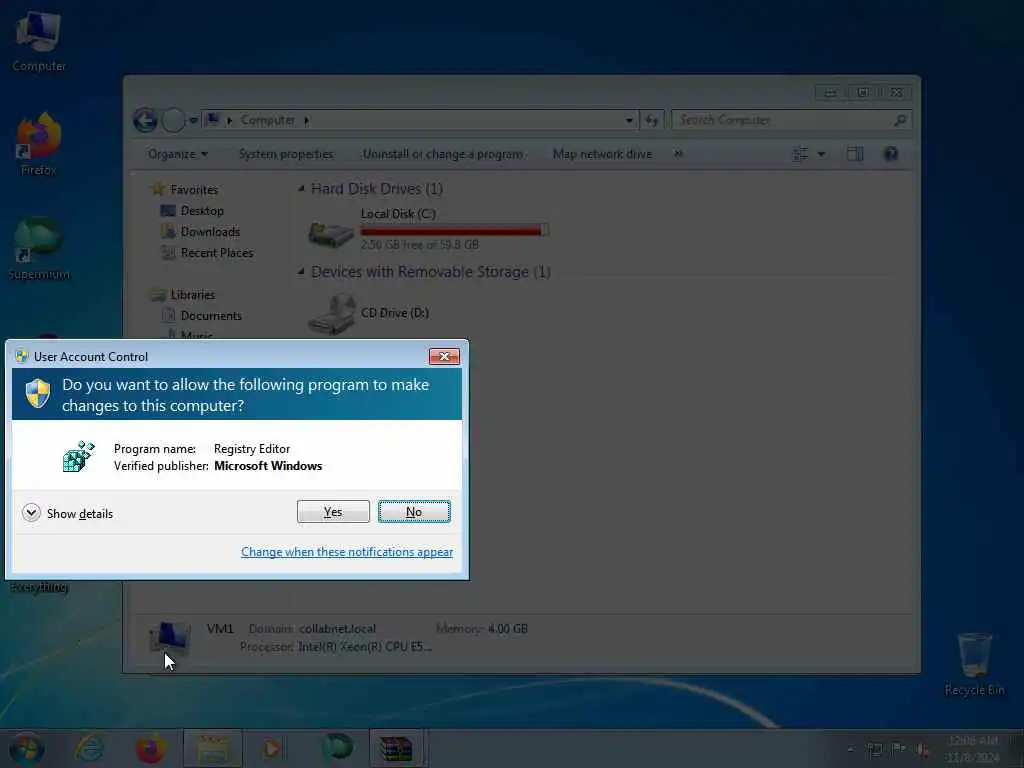The image size is (1024, 768).
Task: Click the Hard Disk Drives (1) heading
Action: point(377,189)
